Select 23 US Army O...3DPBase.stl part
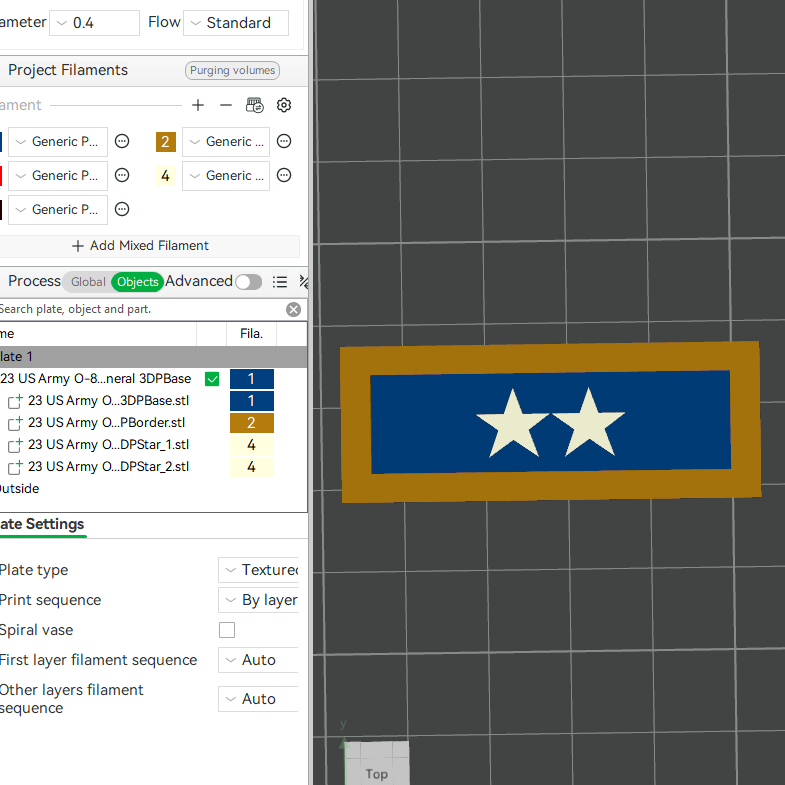The image size is (785, 785). [108, 401]
